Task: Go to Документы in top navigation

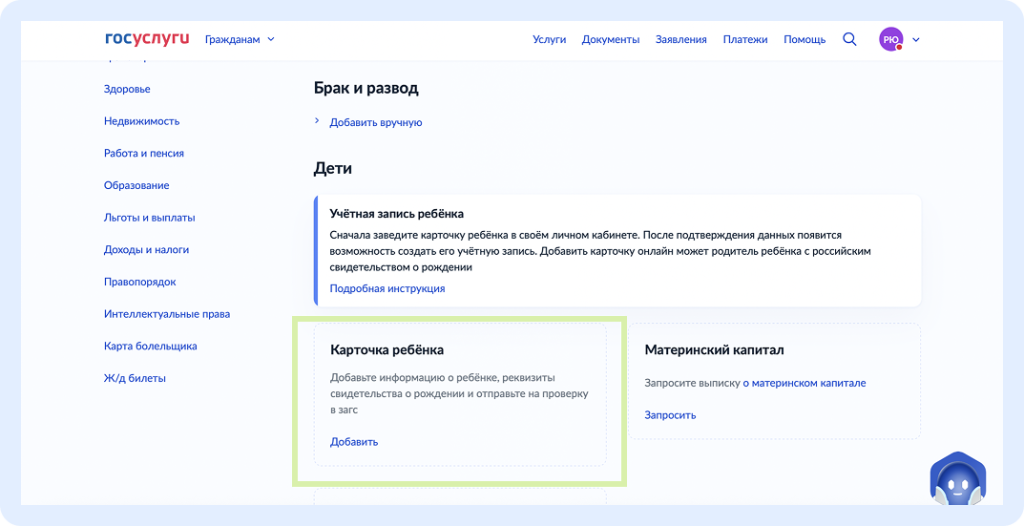Action: [610, 39]
